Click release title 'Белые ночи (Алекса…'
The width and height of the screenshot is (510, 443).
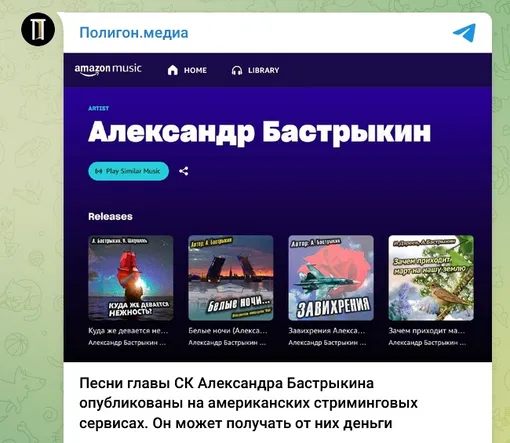(x=228, y=331)
